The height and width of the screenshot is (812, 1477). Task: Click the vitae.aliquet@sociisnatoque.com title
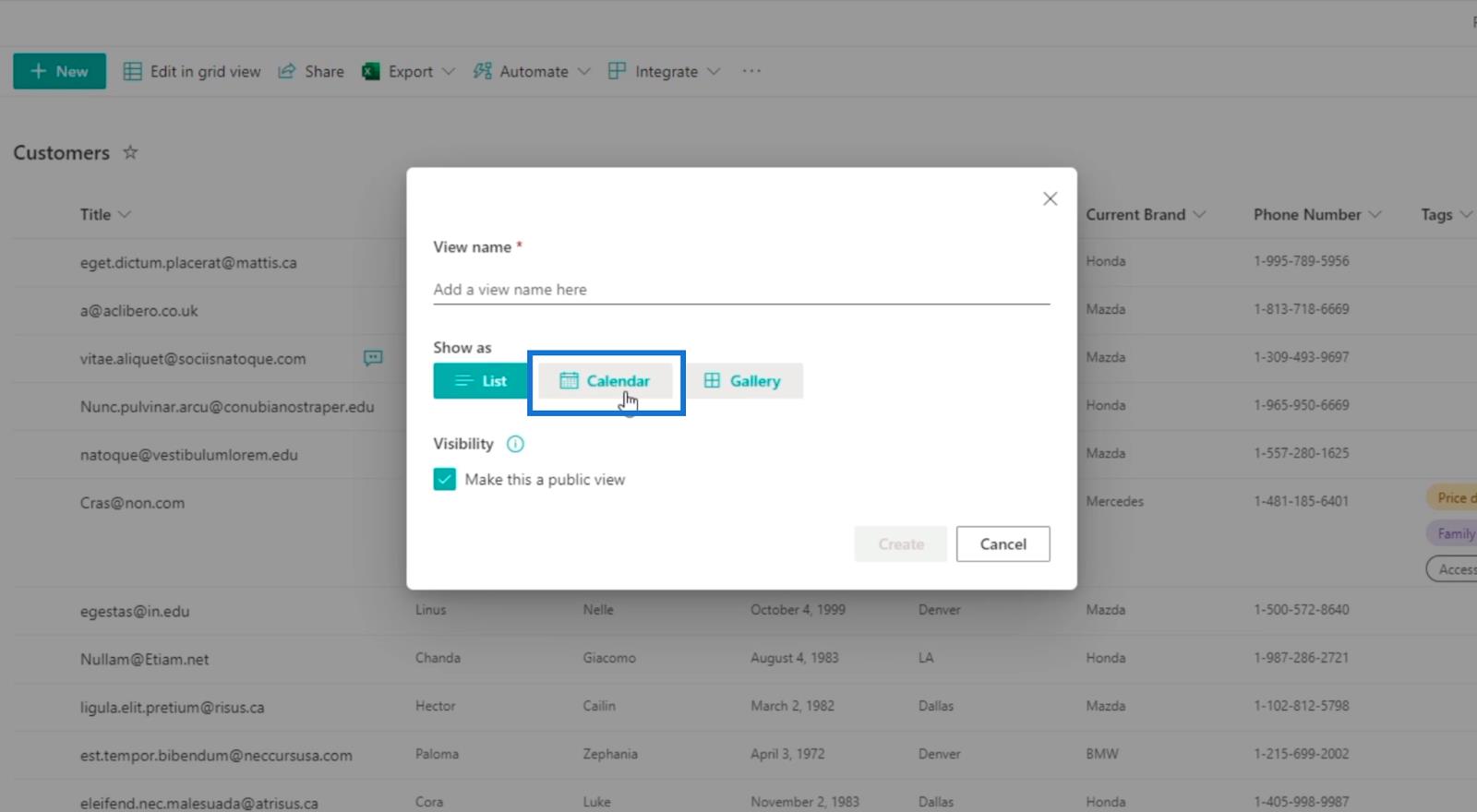point(193,359)
